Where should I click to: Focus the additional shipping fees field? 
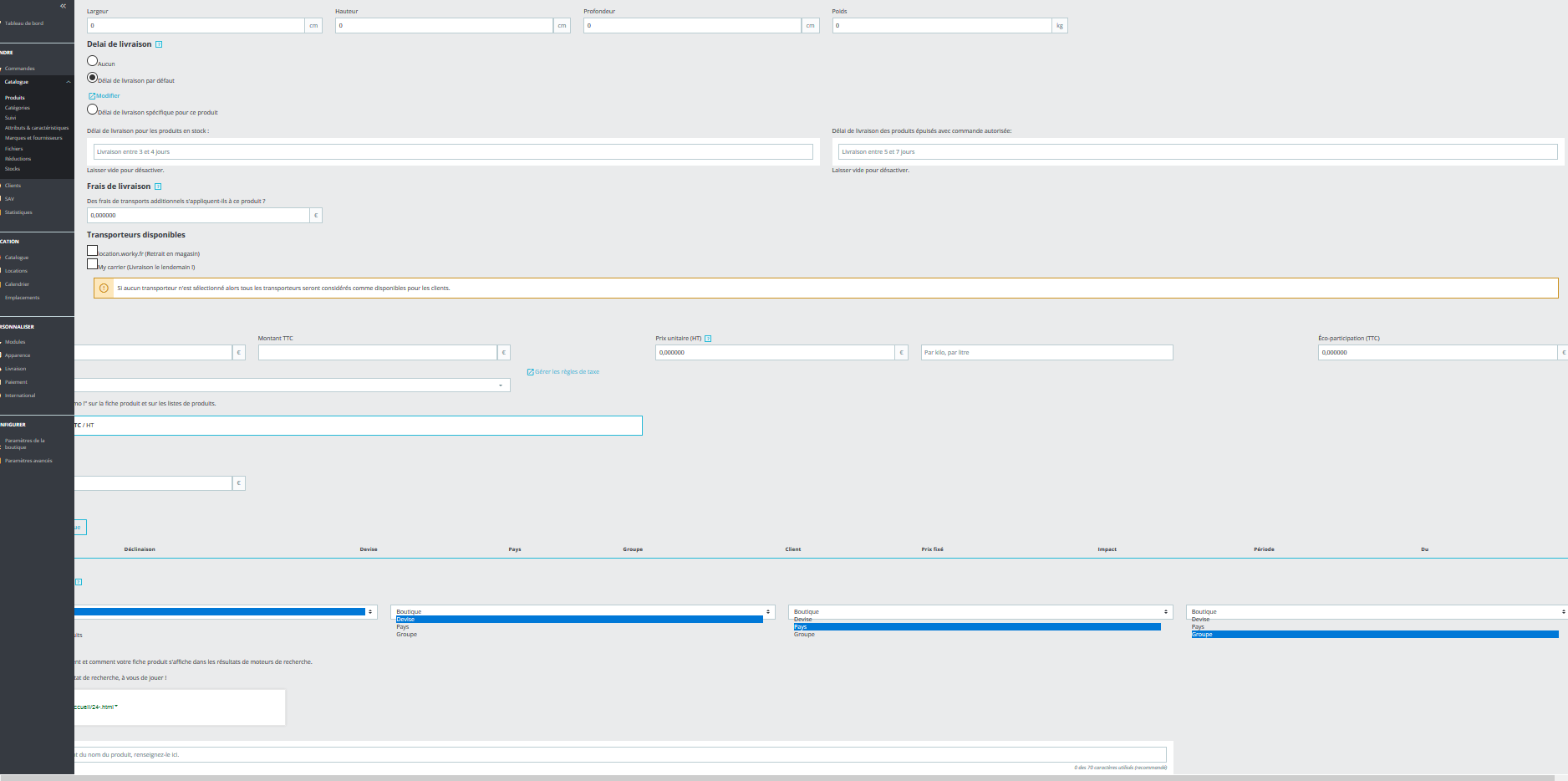(198, 216)
